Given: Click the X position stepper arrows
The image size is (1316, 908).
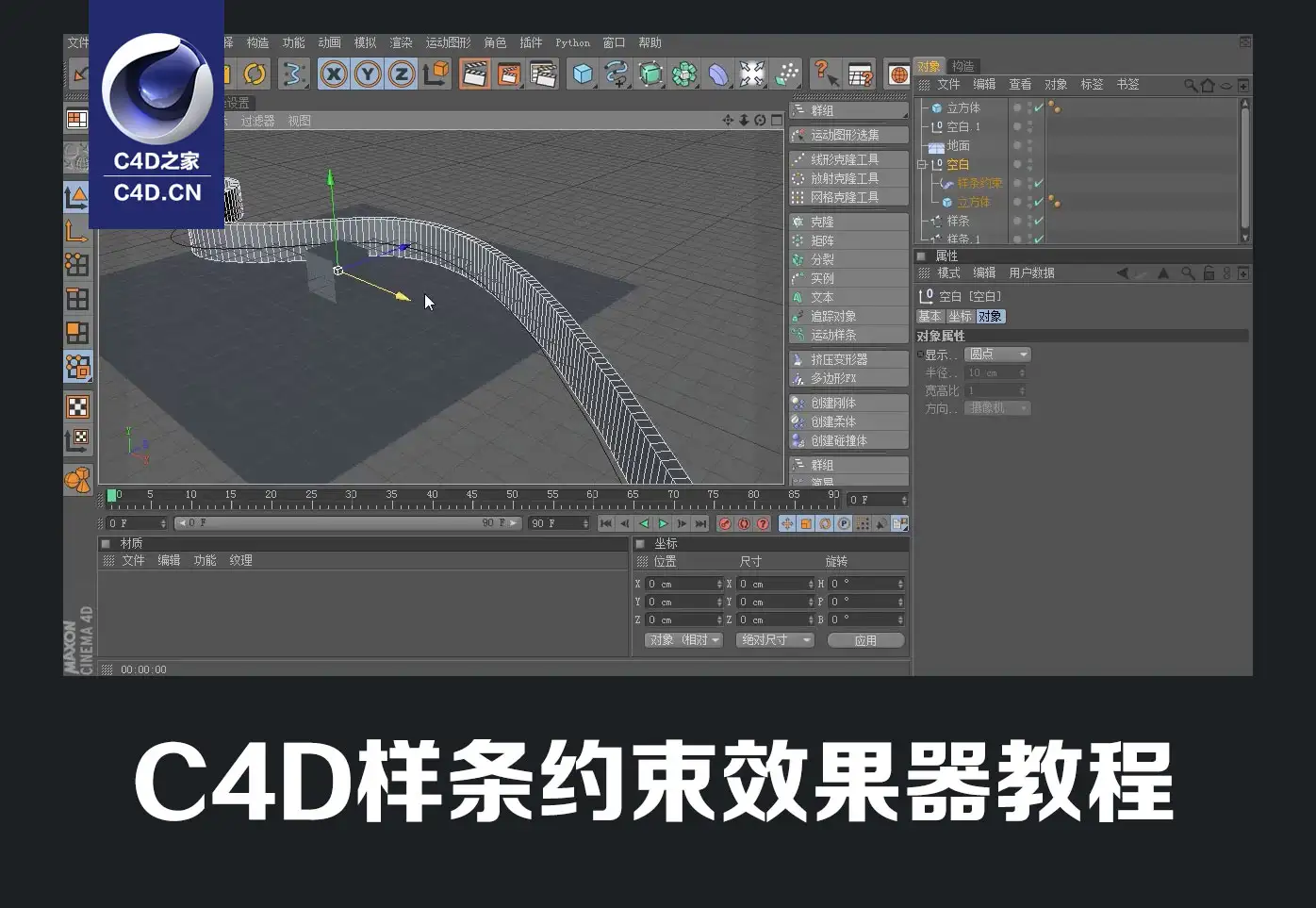Looking at the screenshot, I should 720,584.
